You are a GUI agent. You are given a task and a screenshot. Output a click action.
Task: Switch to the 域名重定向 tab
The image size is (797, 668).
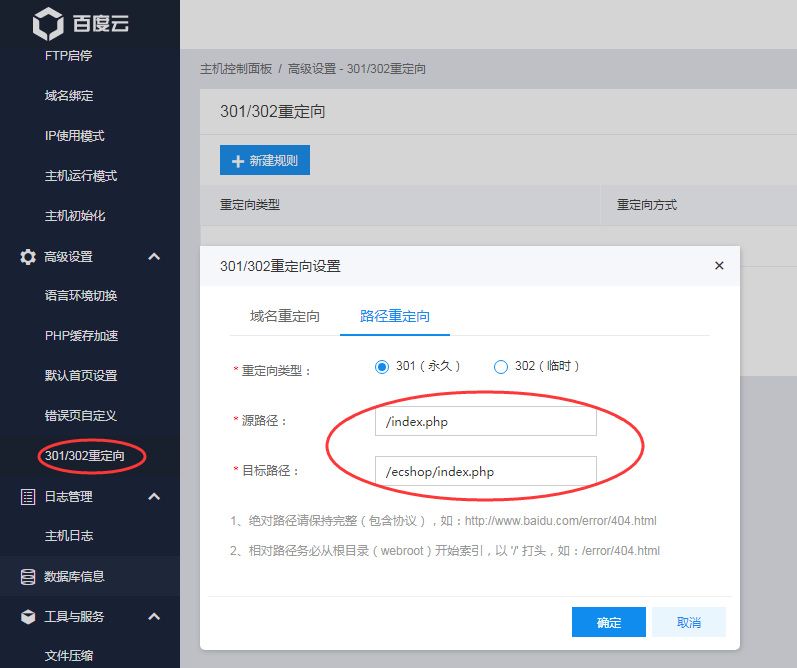(285, 316)
